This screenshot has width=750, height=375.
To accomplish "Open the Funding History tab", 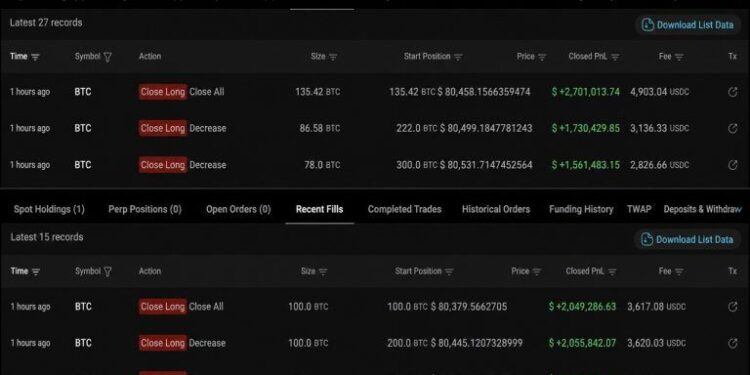I will click(581, 210).
